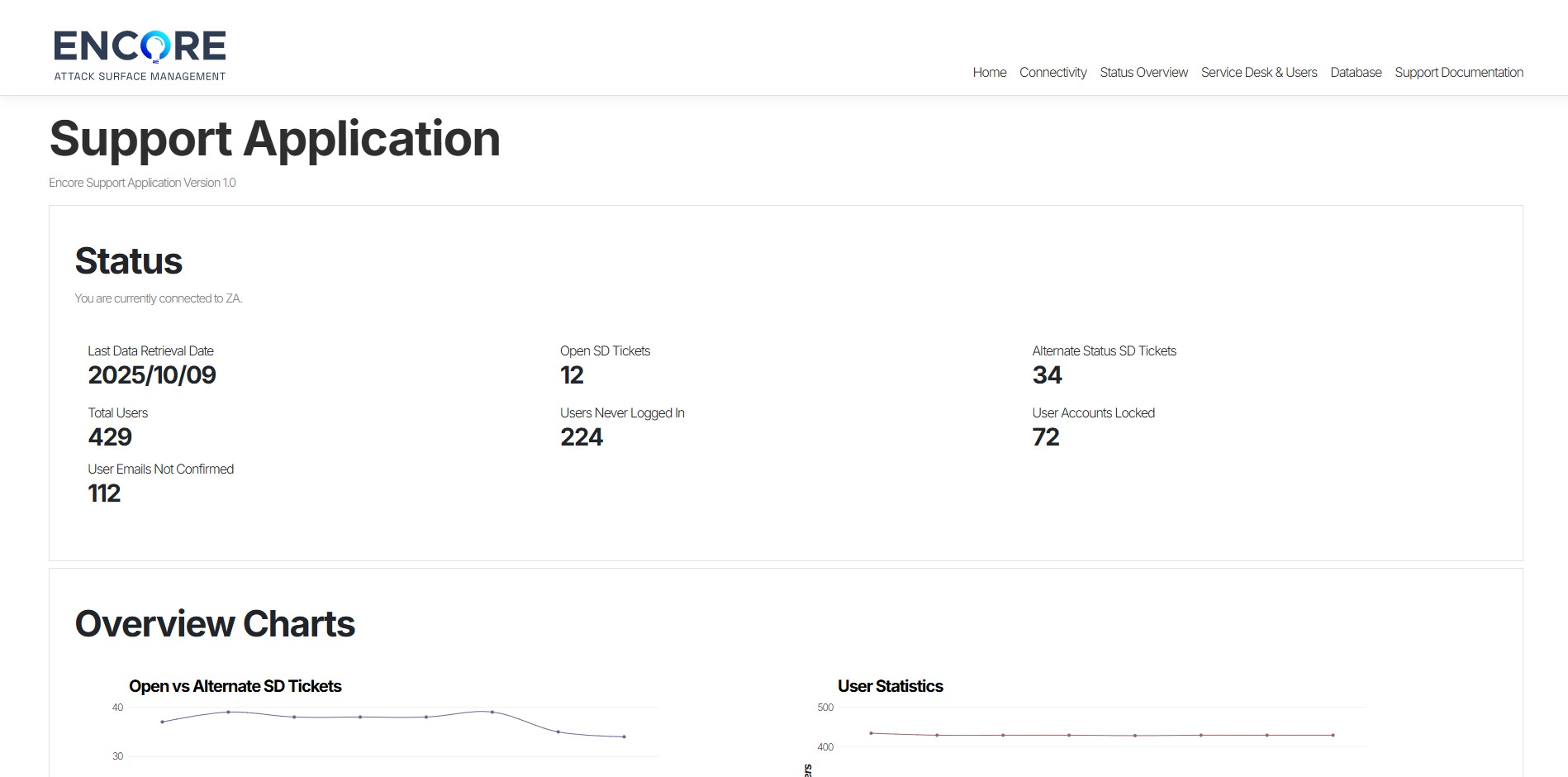Open the Connectivity menu
Screen dimensions: 1568x777
pos(1052,73)
